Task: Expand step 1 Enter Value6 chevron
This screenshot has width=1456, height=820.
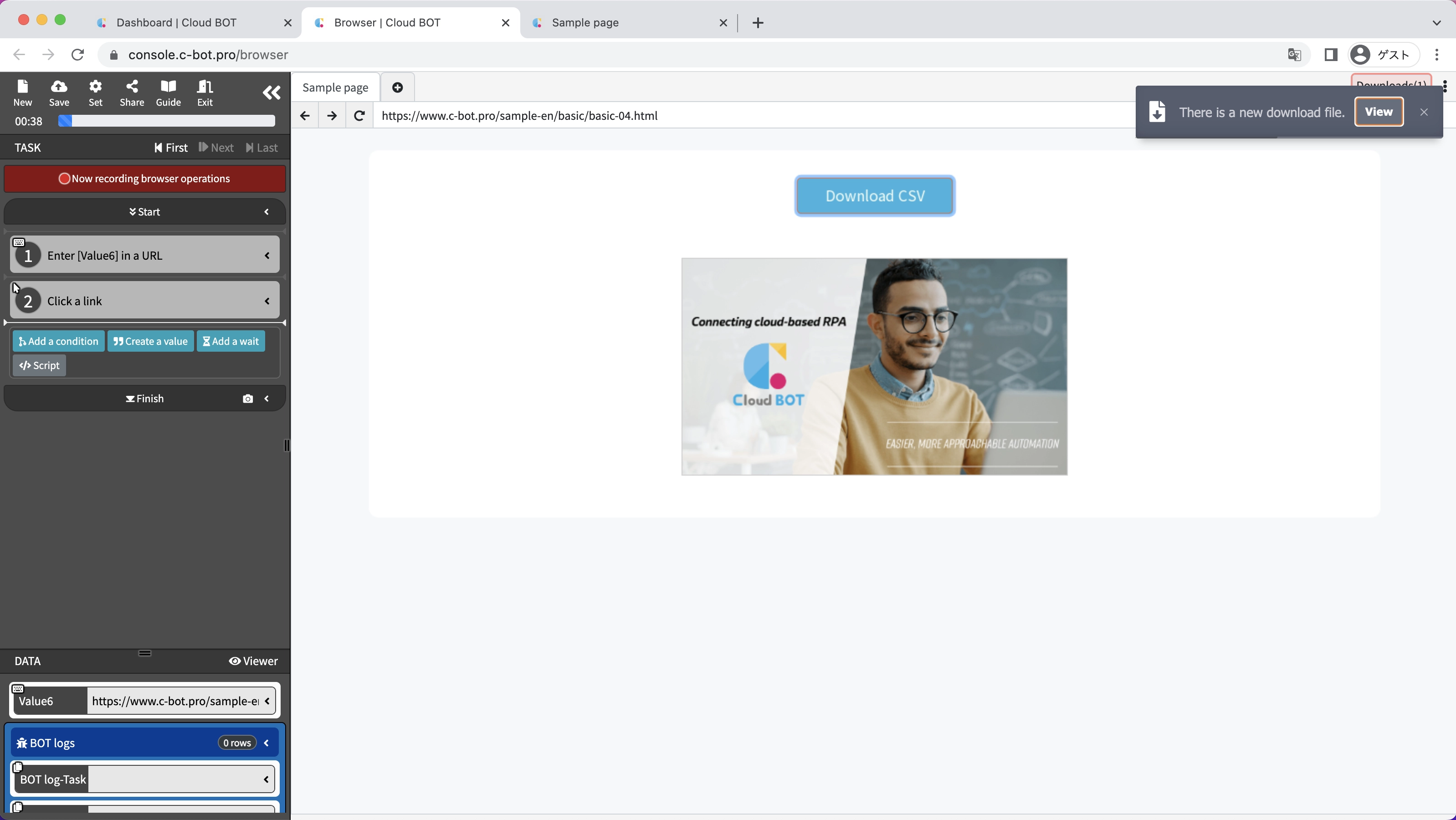Action: point(267,256)
